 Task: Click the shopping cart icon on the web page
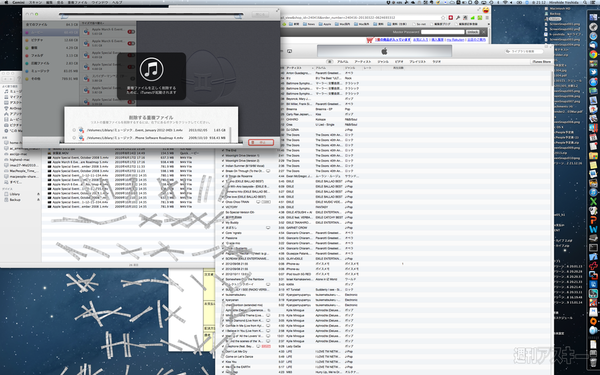click(369, 40)
